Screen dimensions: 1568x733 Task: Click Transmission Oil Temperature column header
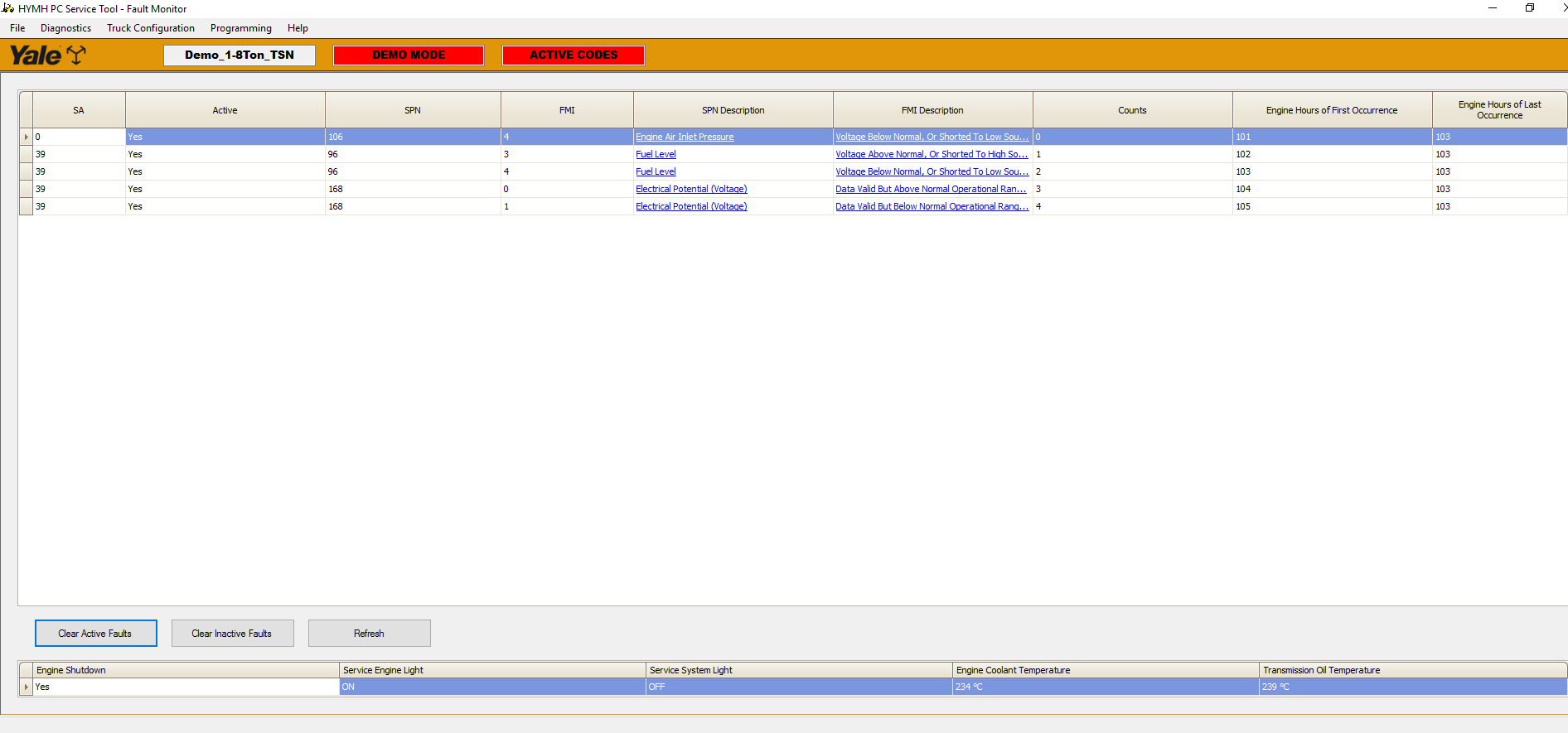tap(1413, 670)
